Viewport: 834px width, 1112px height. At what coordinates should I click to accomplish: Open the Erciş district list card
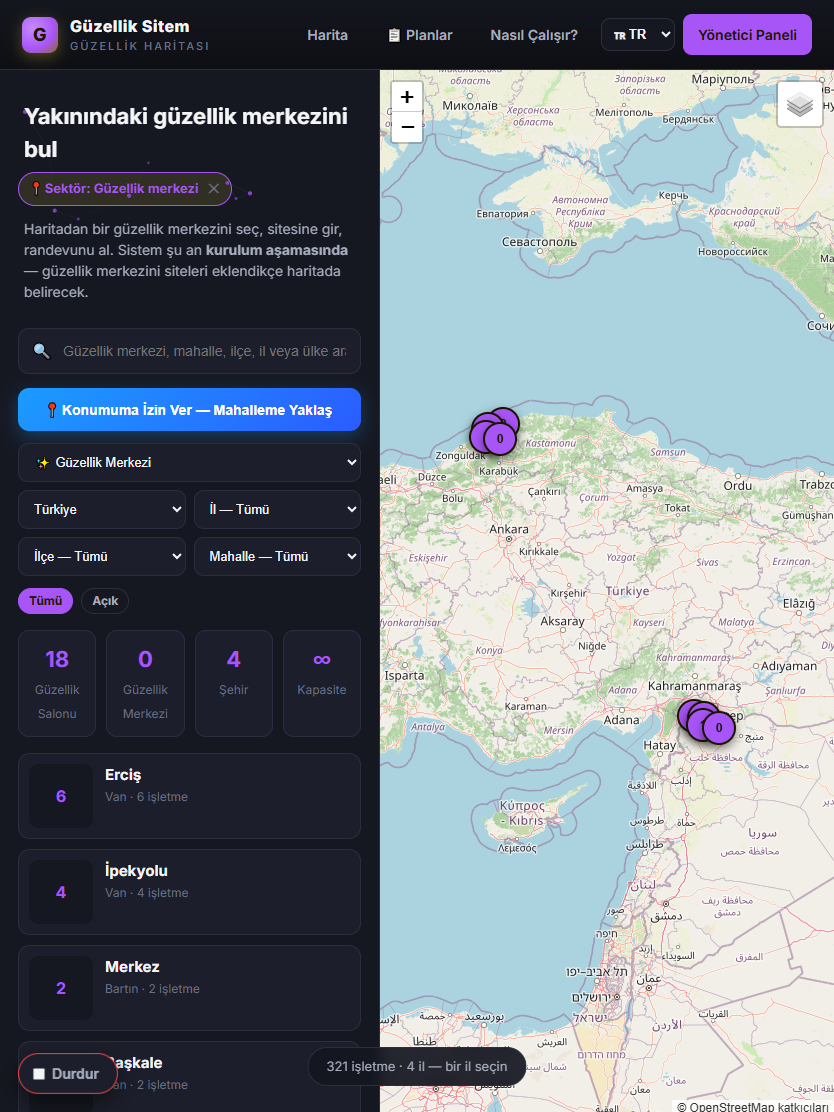[x=189, y=796]
